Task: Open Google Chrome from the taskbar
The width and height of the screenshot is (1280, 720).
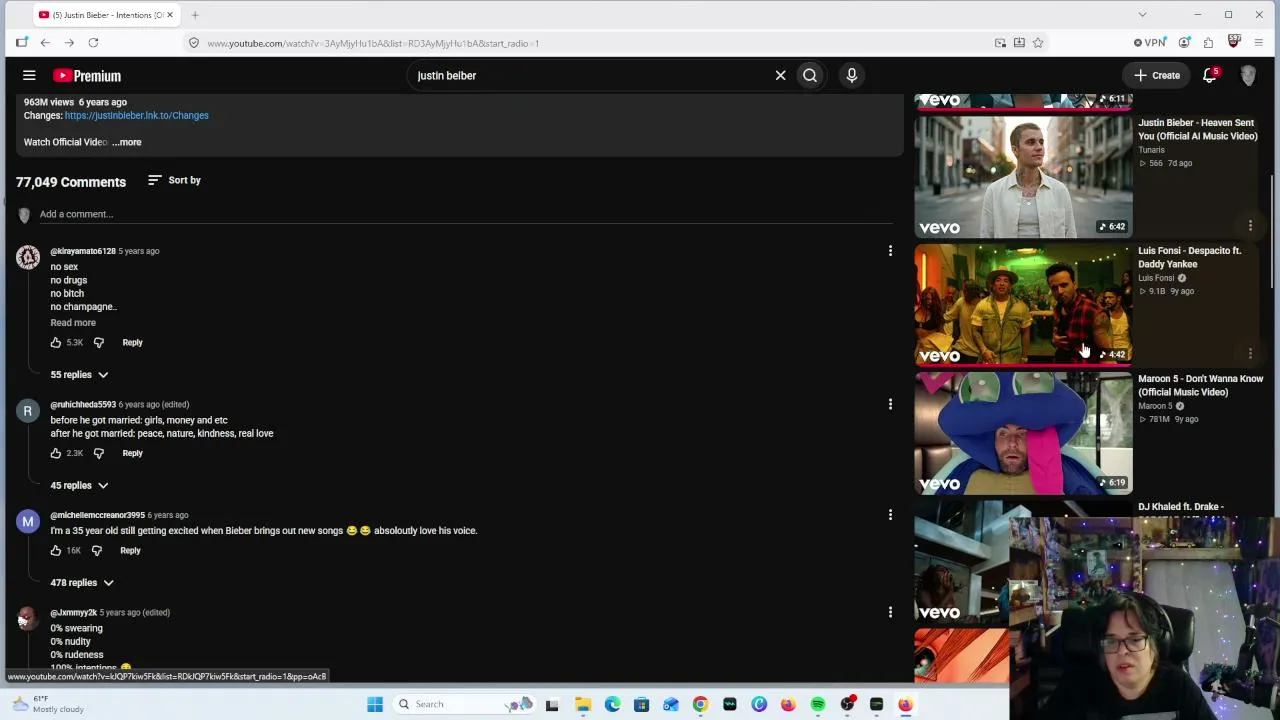Action: coord(700,704)
